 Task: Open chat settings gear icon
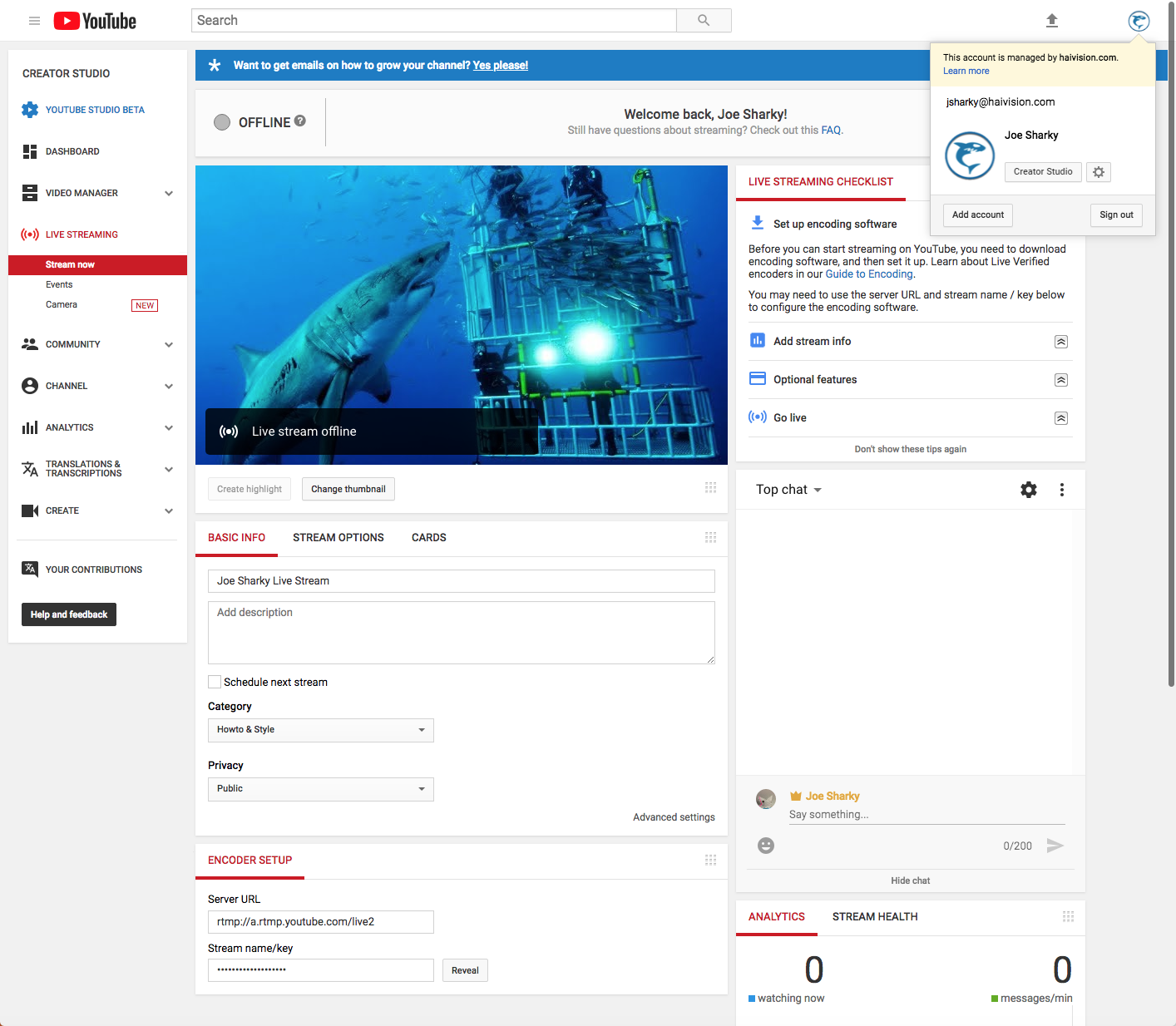1029,490
